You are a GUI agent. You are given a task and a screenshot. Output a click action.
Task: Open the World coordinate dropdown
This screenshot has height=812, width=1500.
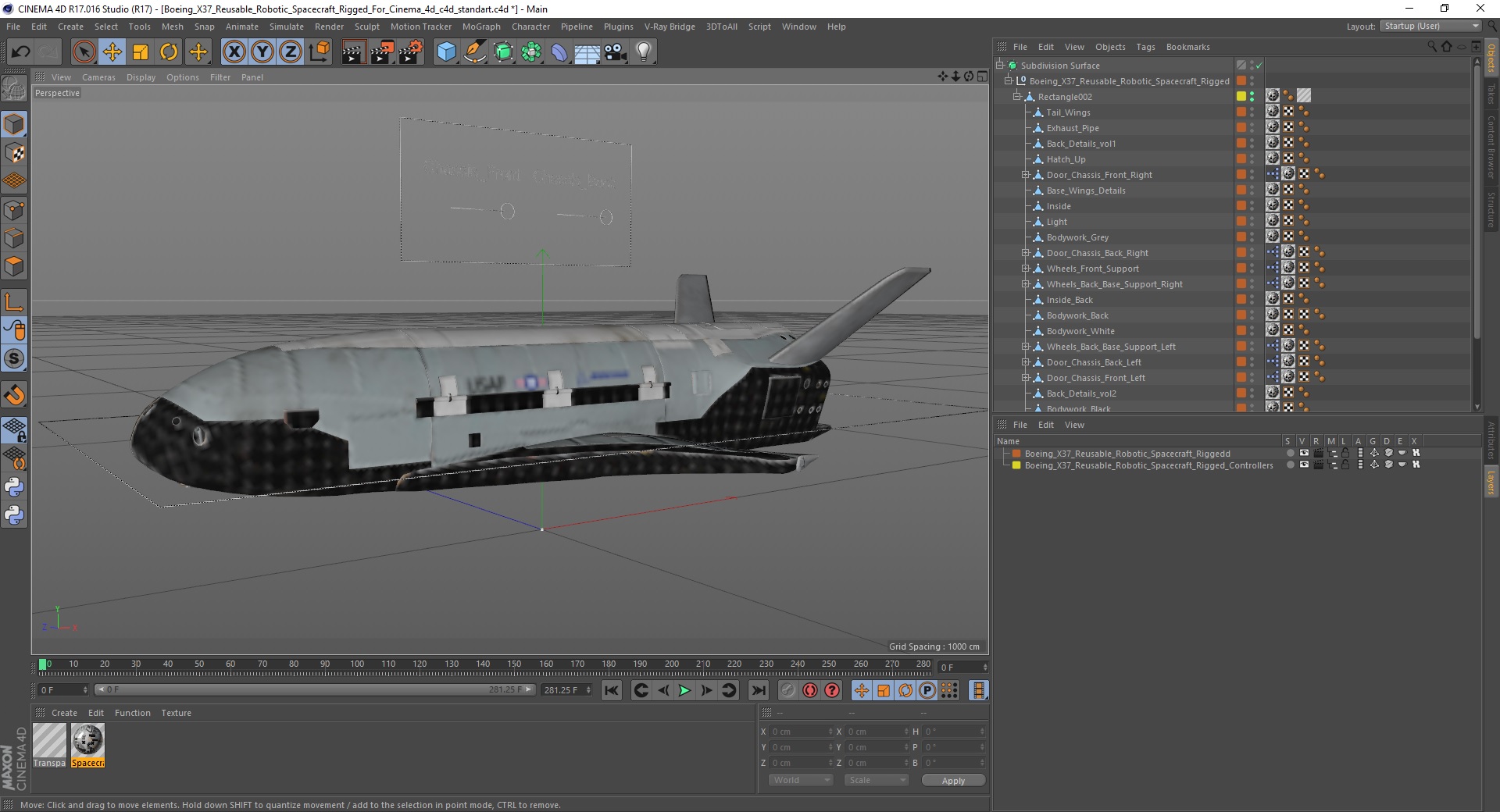pos(801,780)
